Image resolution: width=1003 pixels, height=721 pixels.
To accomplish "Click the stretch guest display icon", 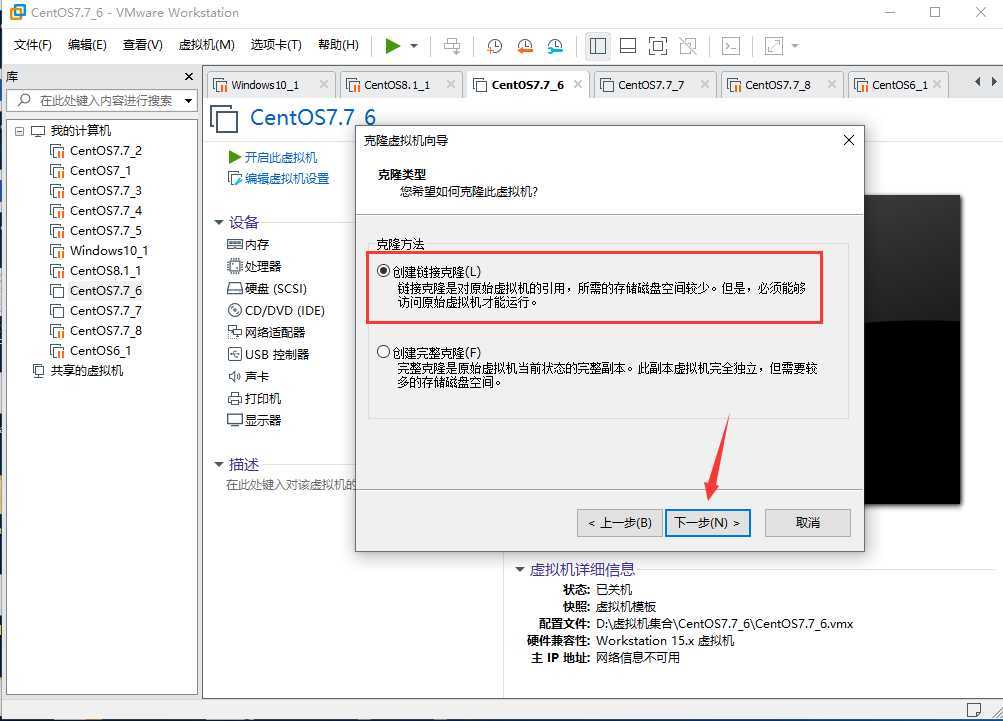I will point(773,45).
